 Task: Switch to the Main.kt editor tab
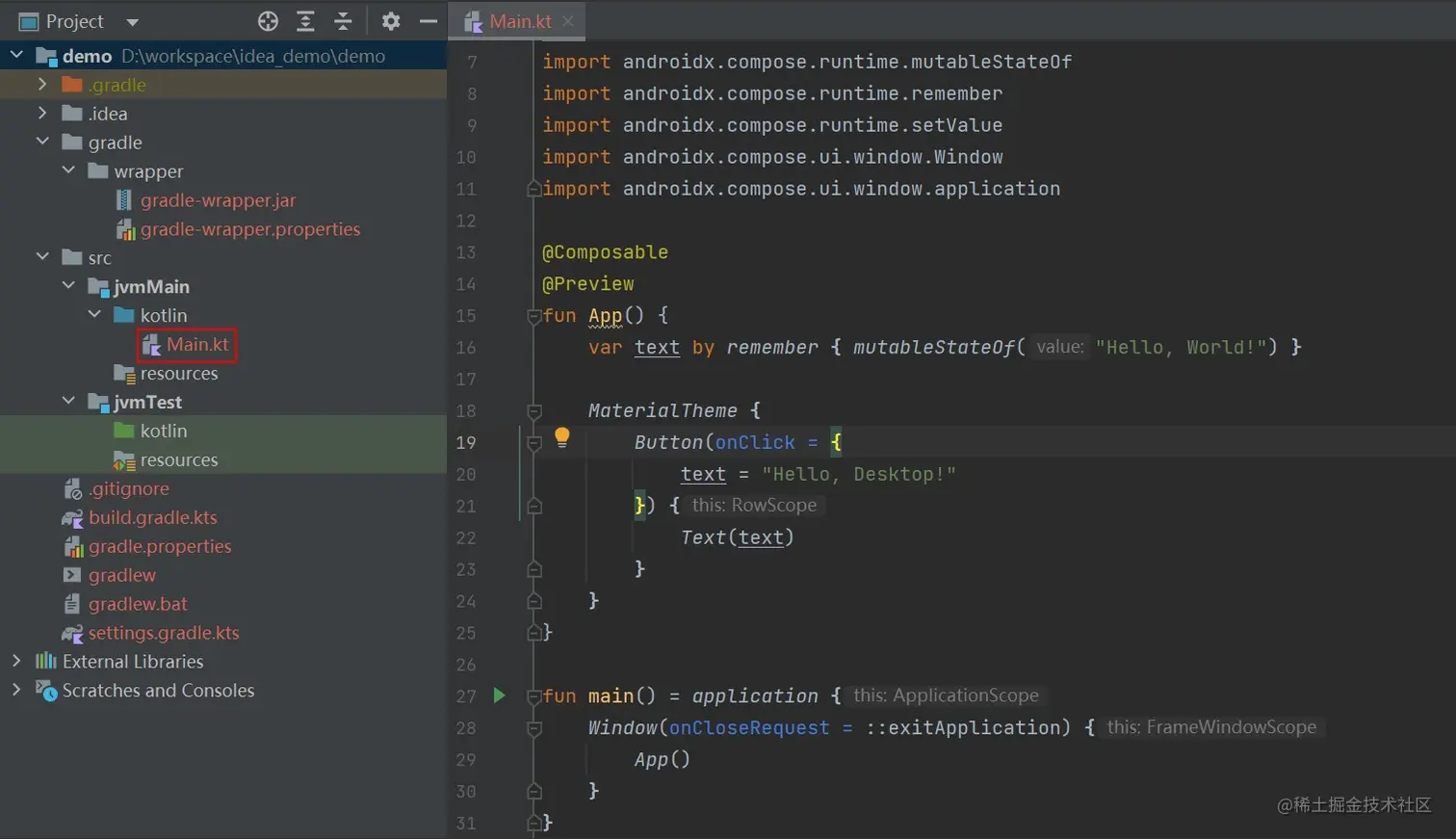(x=520, y=21)
